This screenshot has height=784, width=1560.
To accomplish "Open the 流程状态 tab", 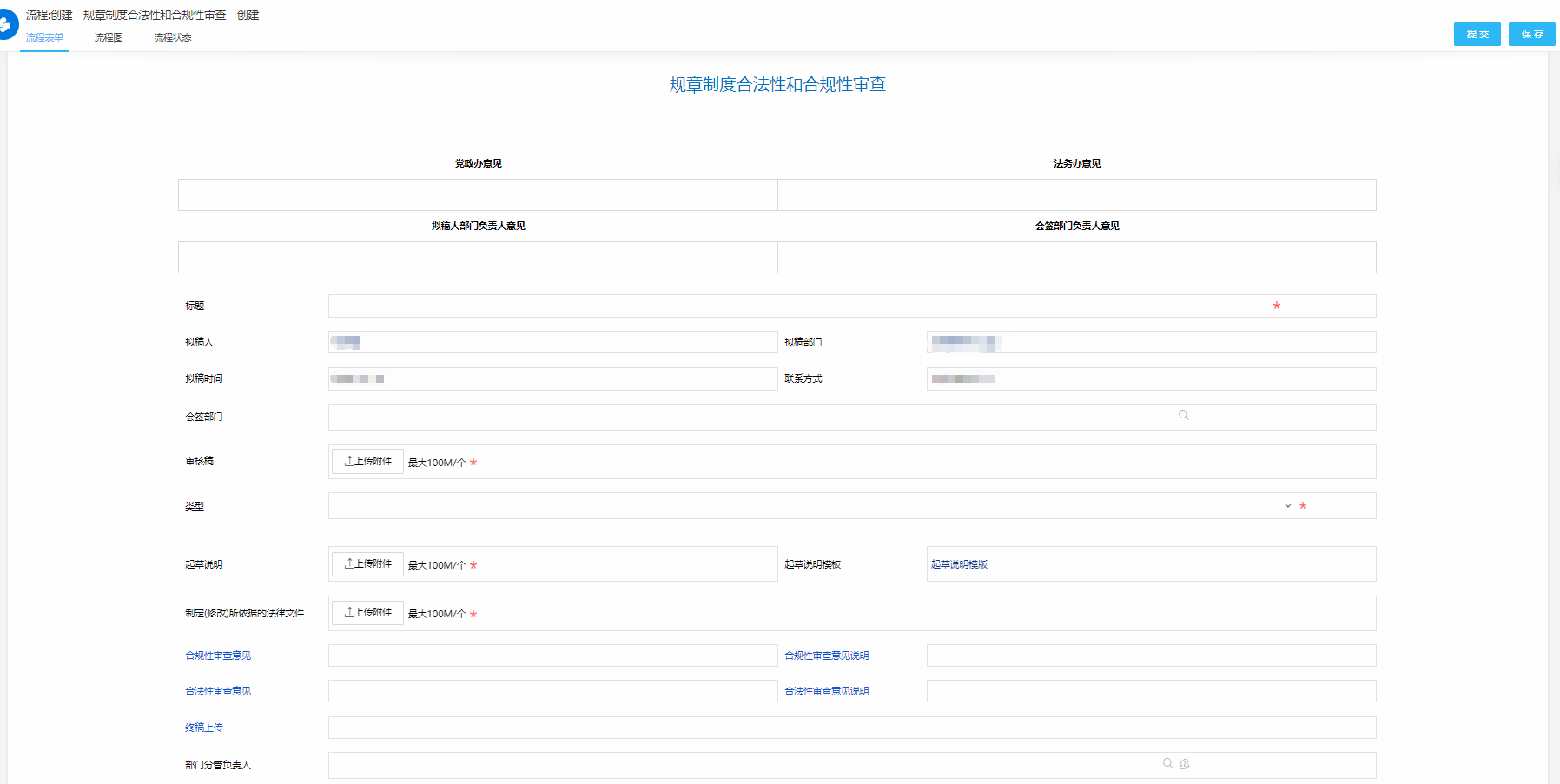I will click(x=172, y=37).
